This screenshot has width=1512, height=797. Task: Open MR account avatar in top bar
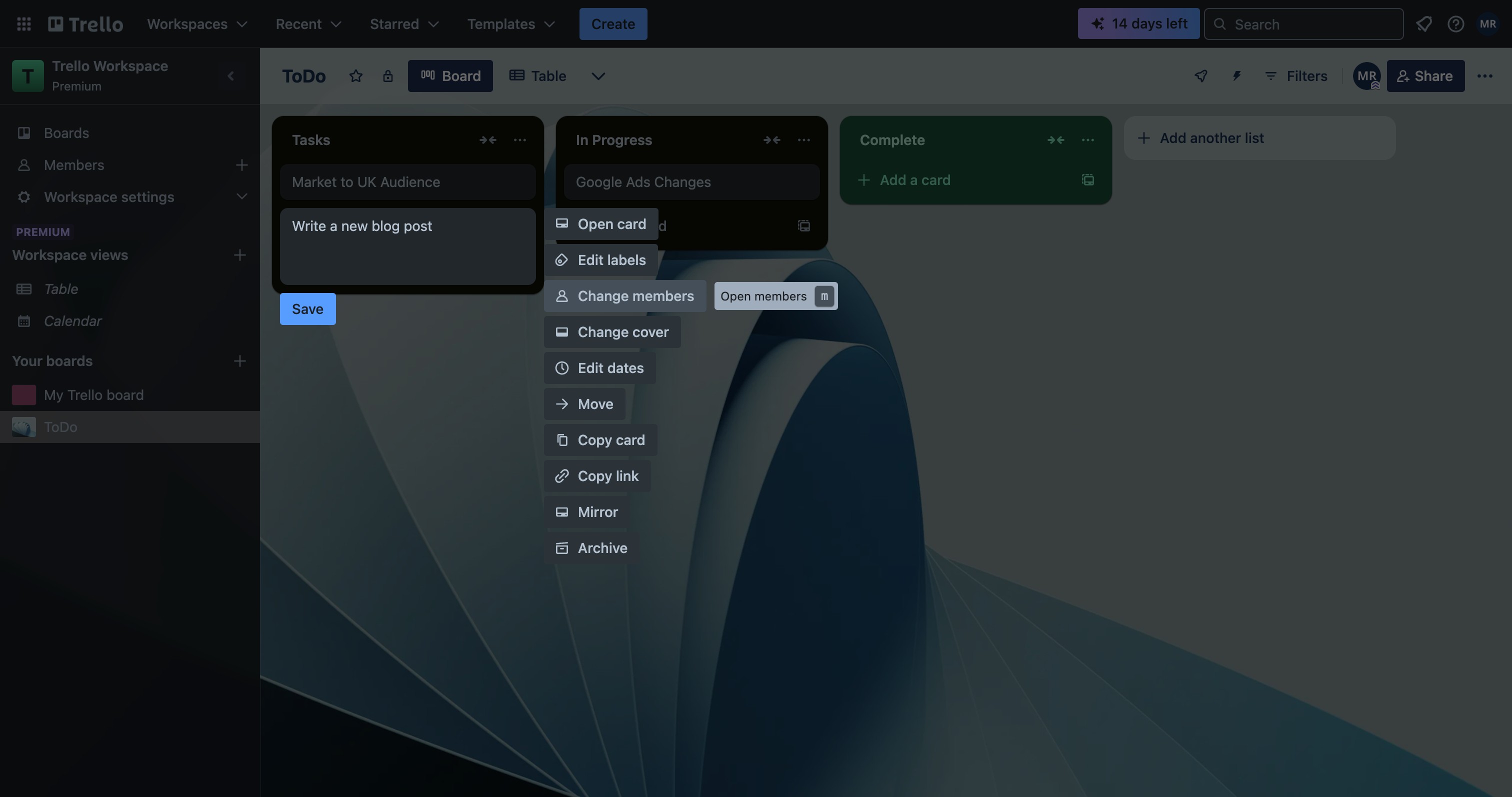[x=1487, y=24]
